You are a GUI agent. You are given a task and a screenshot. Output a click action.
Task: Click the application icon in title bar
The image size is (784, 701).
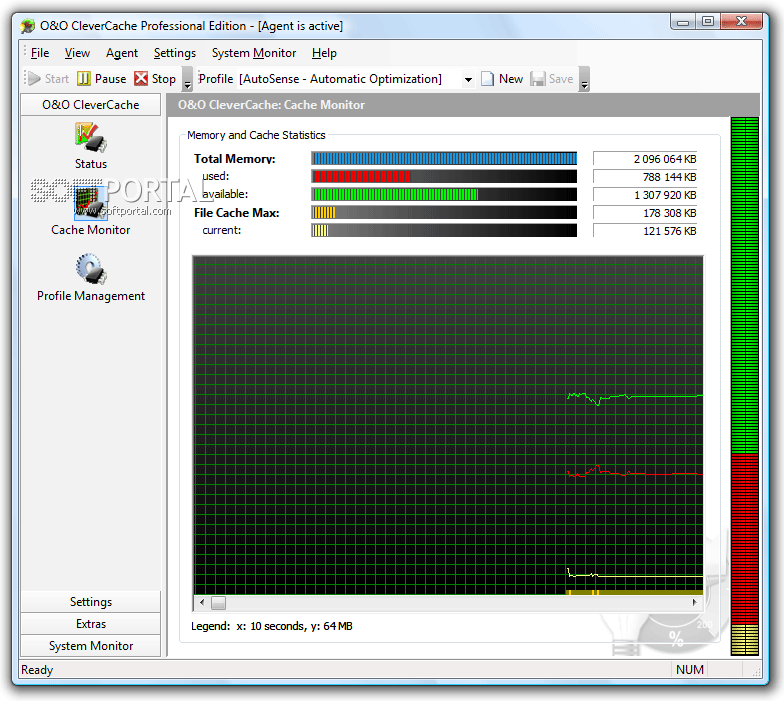pyautogui.click(x=28, y=26)
